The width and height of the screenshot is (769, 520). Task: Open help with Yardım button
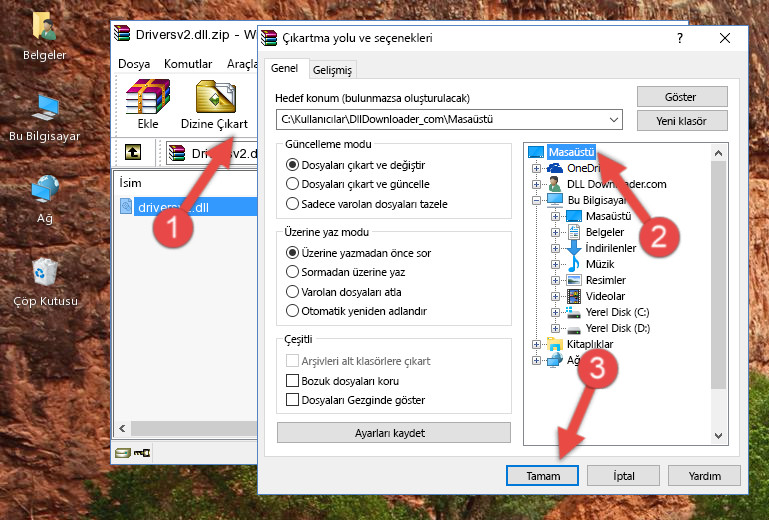pyautogui.click(x=704, y=476)
